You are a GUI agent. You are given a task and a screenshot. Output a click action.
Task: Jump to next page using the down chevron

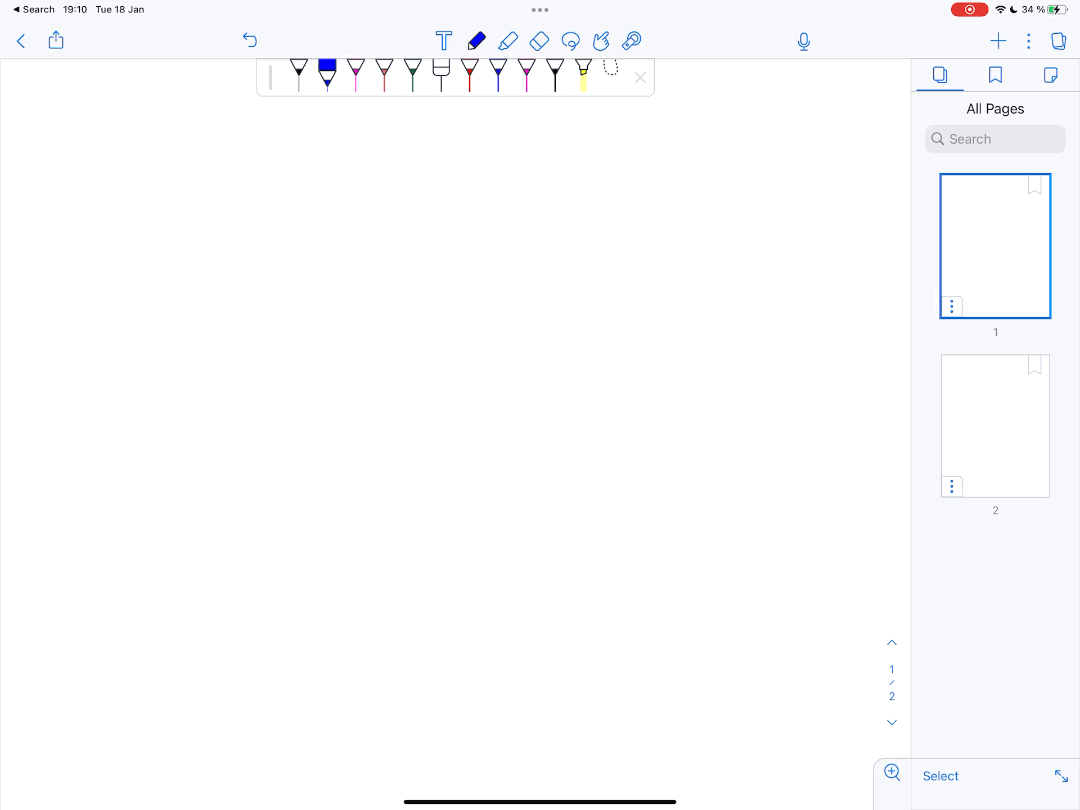point(891,722)
